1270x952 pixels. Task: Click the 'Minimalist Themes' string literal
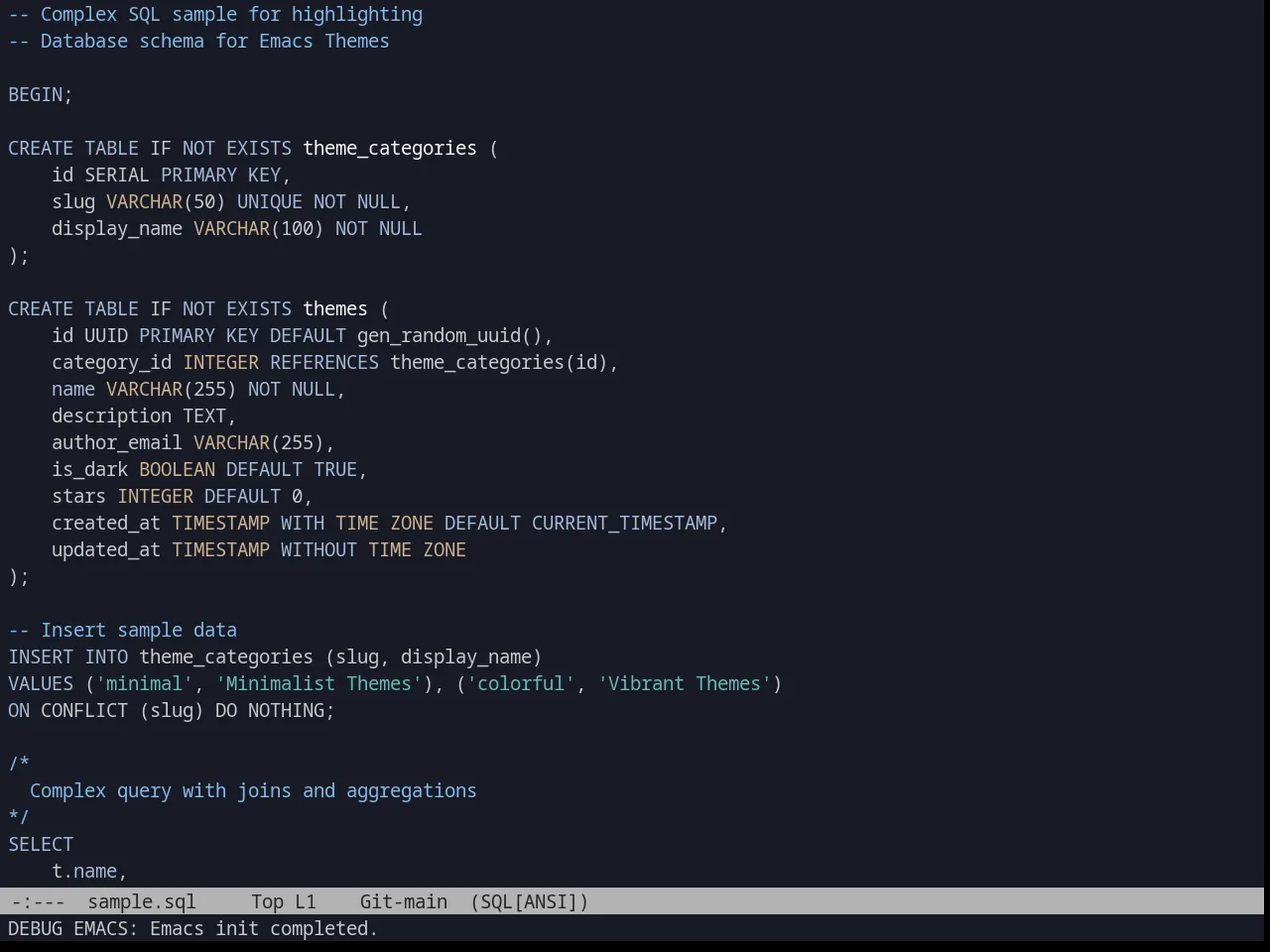[319, 683]
